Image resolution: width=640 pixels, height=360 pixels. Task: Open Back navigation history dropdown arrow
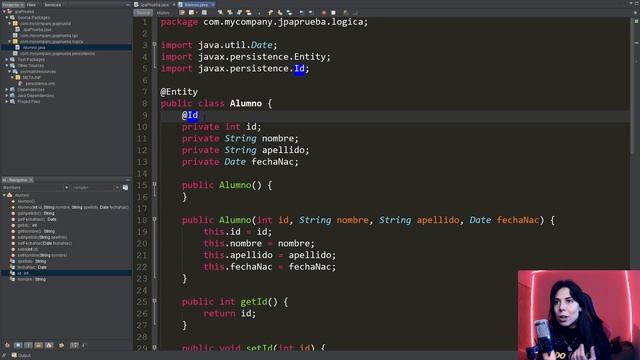click(196, 13)
